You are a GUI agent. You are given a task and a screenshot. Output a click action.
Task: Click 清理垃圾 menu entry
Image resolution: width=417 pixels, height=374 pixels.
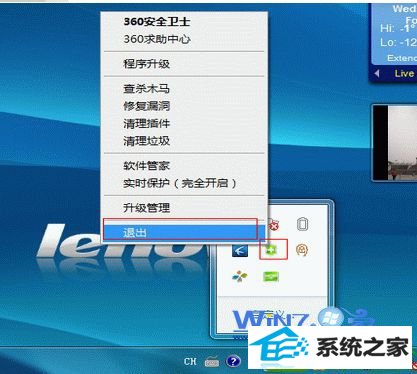point(184,141)
